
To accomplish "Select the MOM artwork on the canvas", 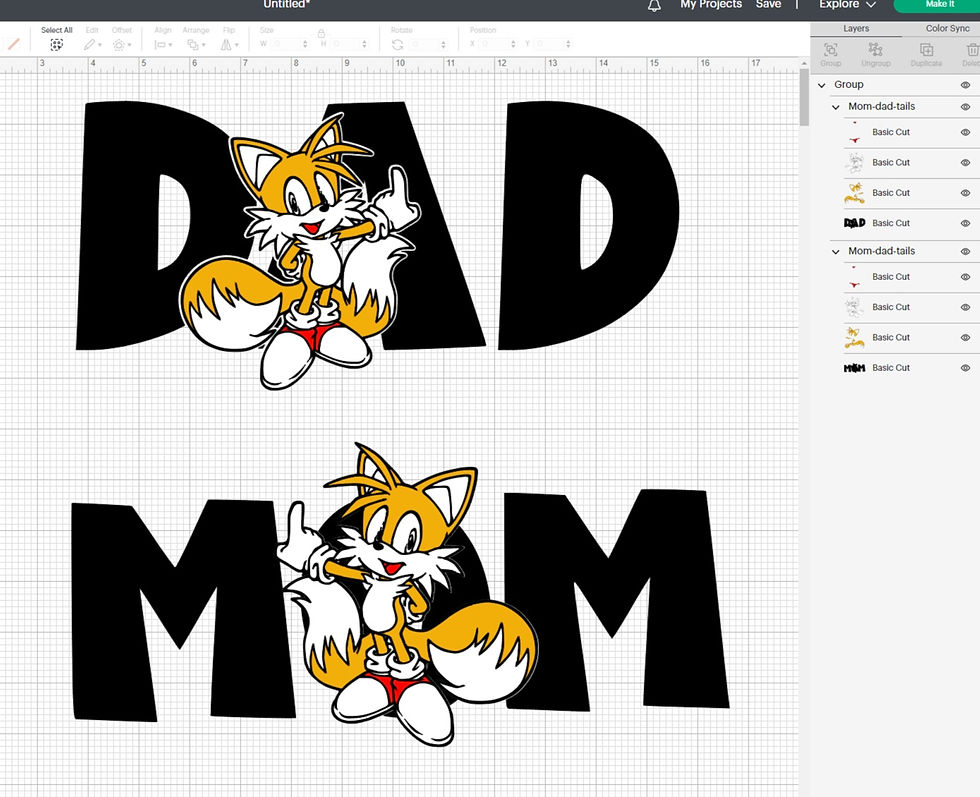I will [400, 594].
